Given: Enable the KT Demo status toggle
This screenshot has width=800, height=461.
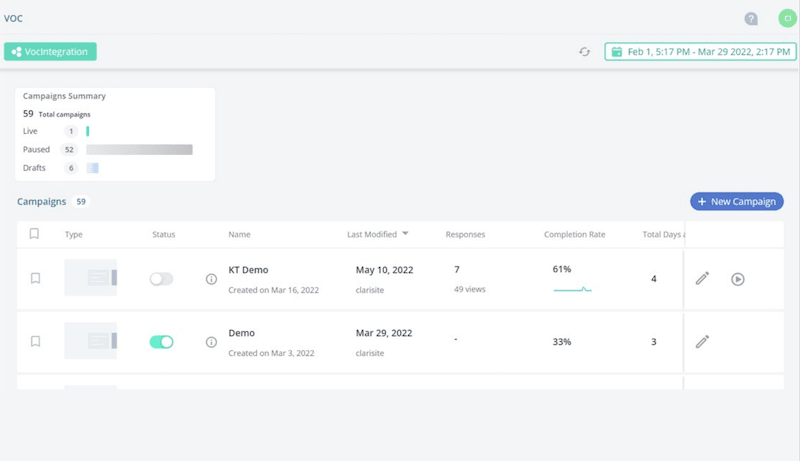Looking at the screenshot, I should point(161,279).
